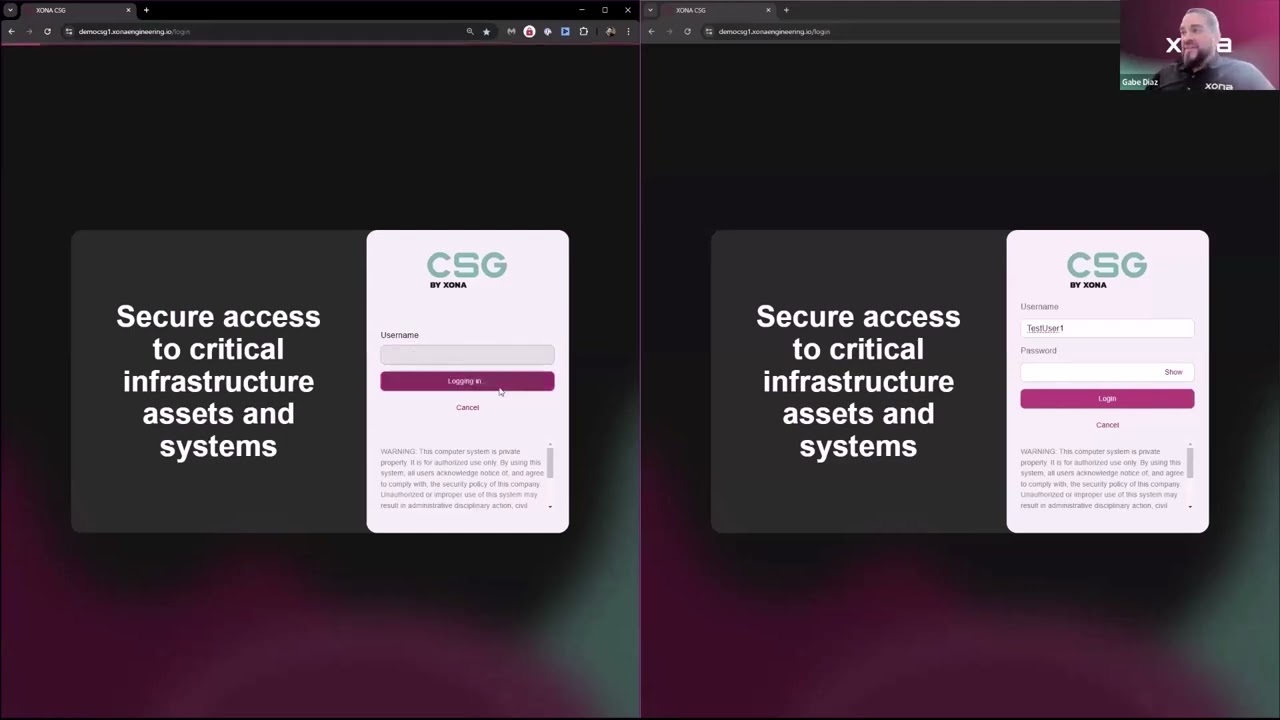Open the M extension icon in left toolbar
This screenshot has width=1280, height=720.
point(511,31)
